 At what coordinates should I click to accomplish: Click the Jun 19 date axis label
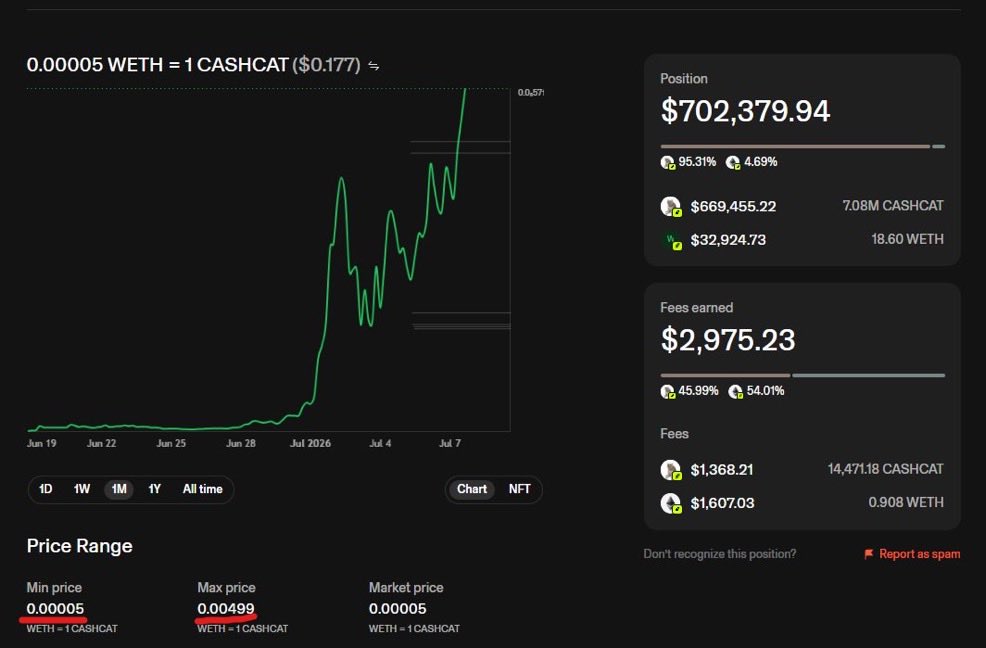tap(42, 444)
